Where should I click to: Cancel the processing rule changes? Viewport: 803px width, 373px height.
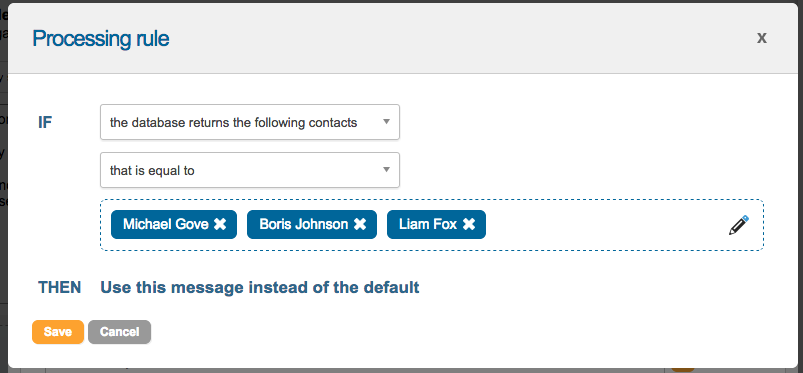(119, 332)
